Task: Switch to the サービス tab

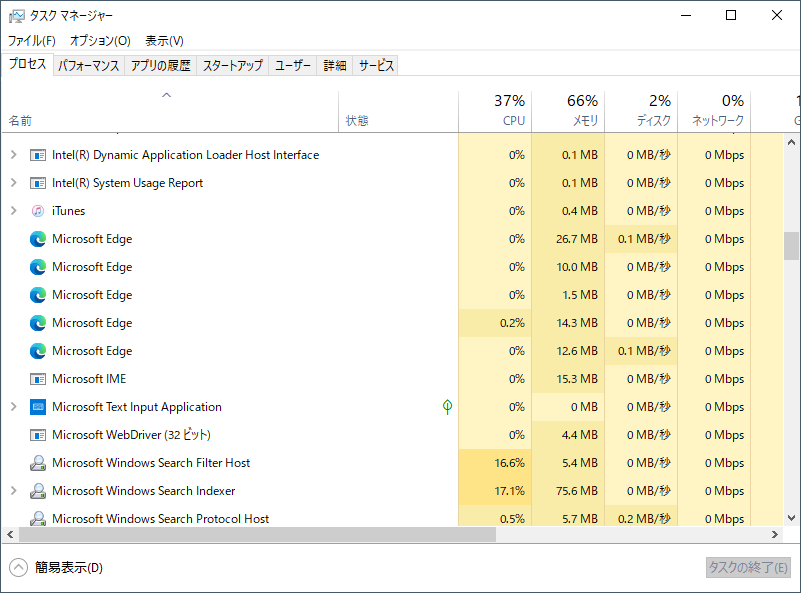Action: point(376,65)
